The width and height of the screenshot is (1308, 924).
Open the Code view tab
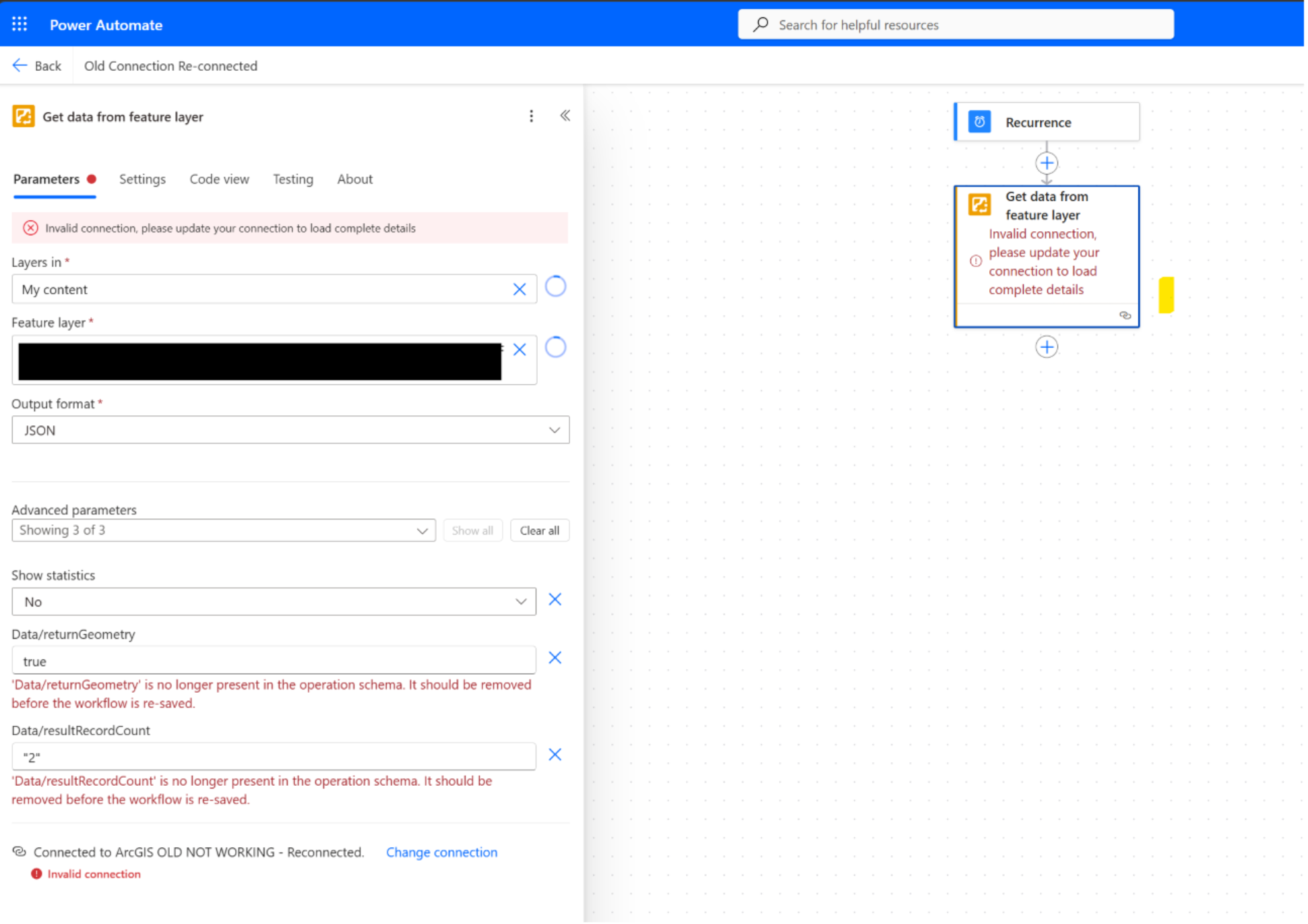coord(219,179)
